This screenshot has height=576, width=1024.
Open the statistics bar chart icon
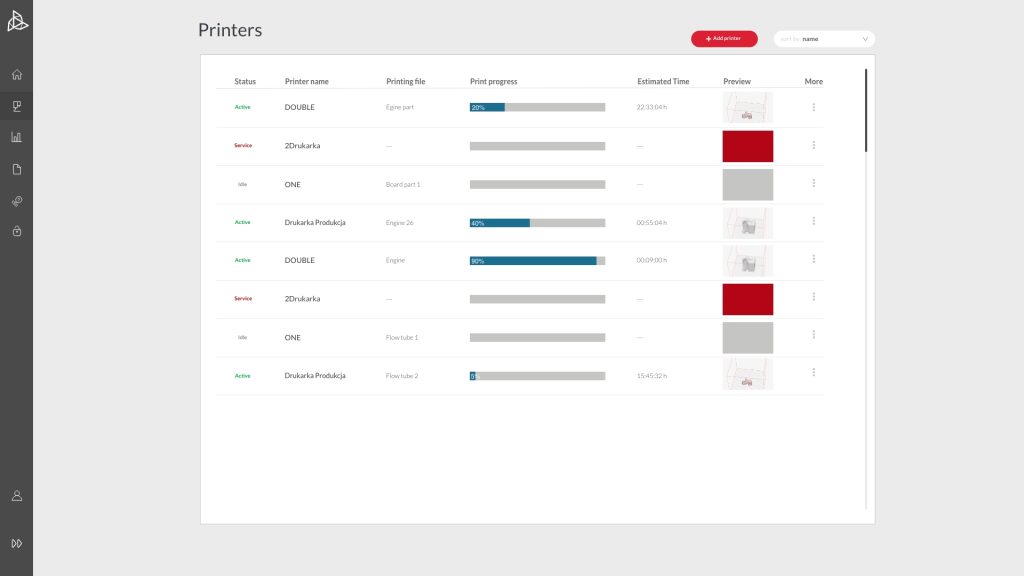tap(17, 137)
